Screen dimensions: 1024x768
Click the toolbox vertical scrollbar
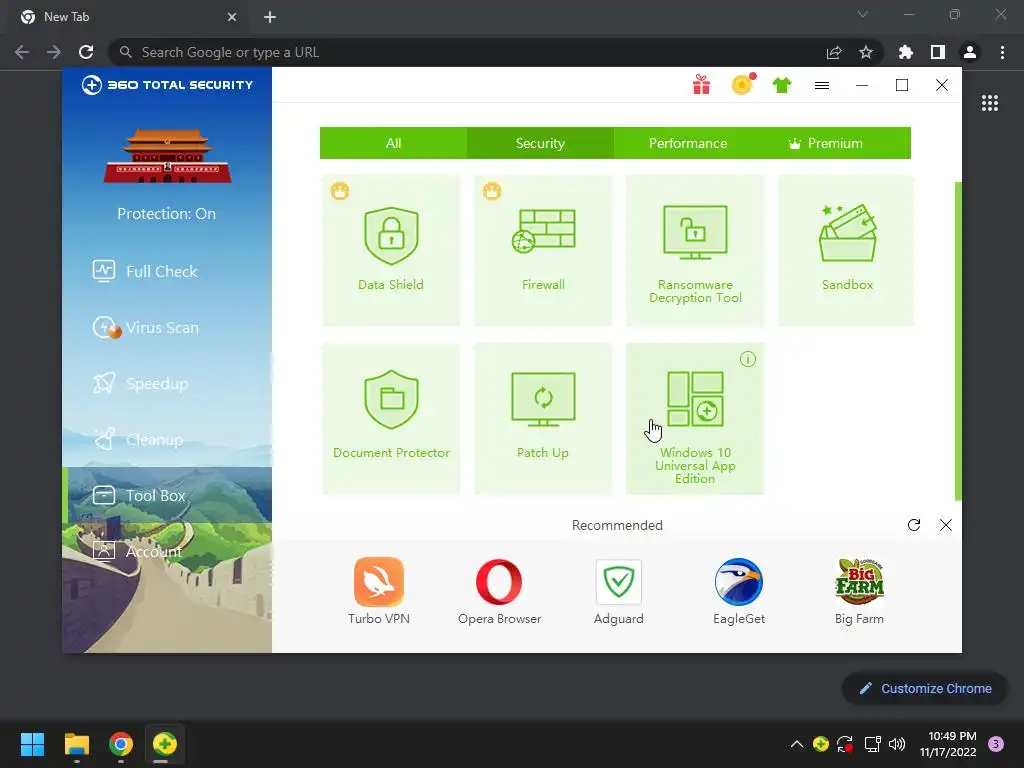[958, 341]
